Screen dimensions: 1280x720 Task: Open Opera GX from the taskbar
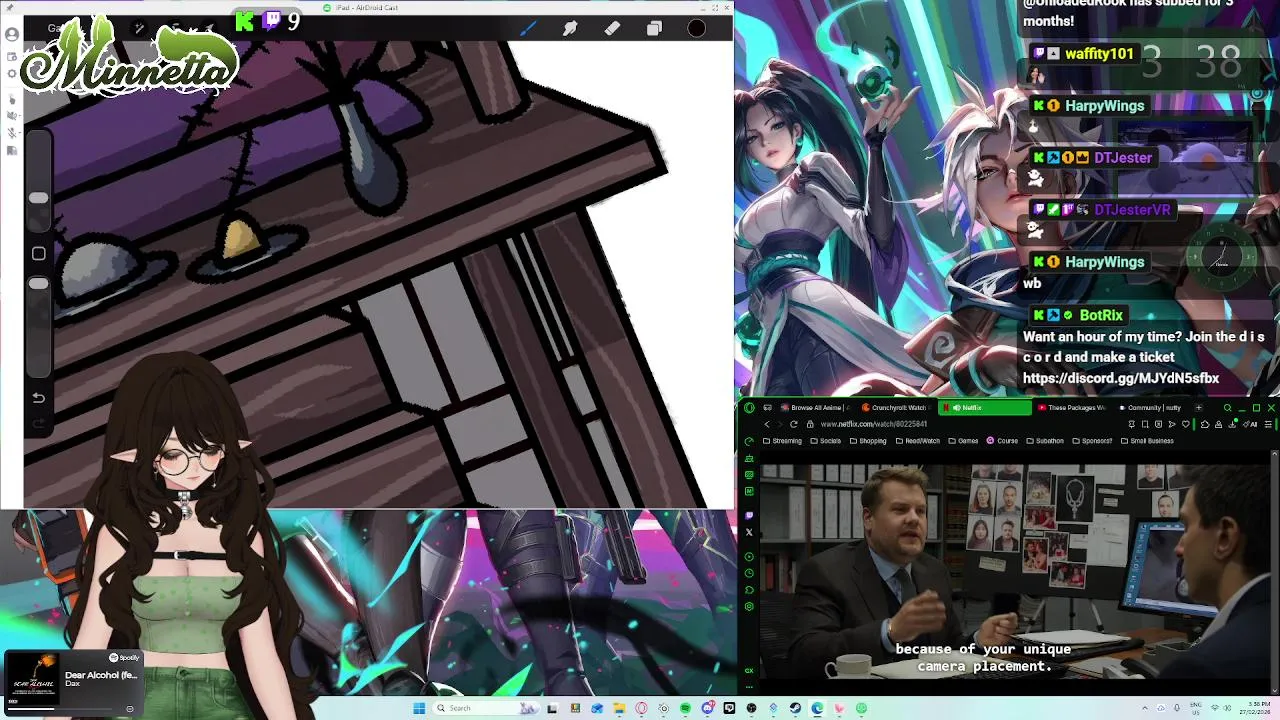[x=641, y=708]
